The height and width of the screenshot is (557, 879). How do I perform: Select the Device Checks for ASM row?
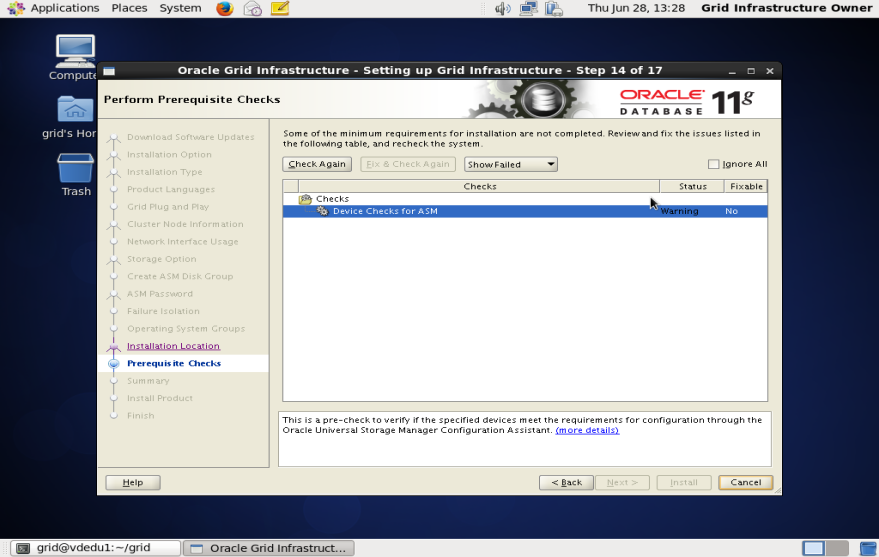[x=525, y=211]
